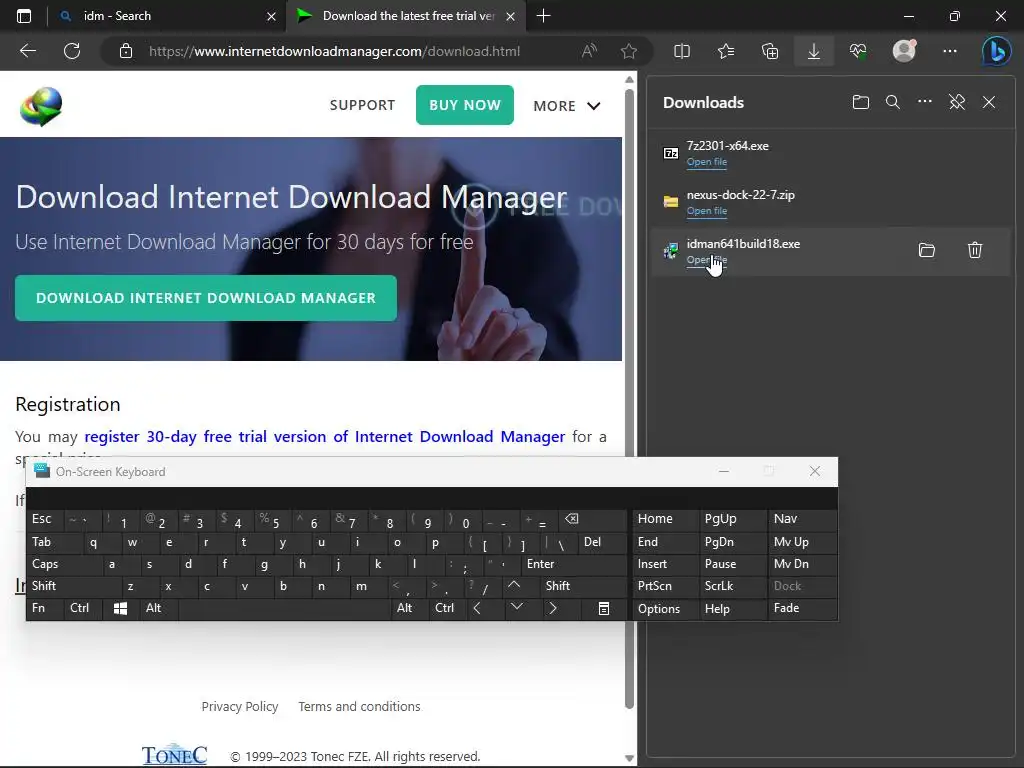Open more options in Downloads panel
This screenshot has height=768, width=1024.
[x=925, y=102]
